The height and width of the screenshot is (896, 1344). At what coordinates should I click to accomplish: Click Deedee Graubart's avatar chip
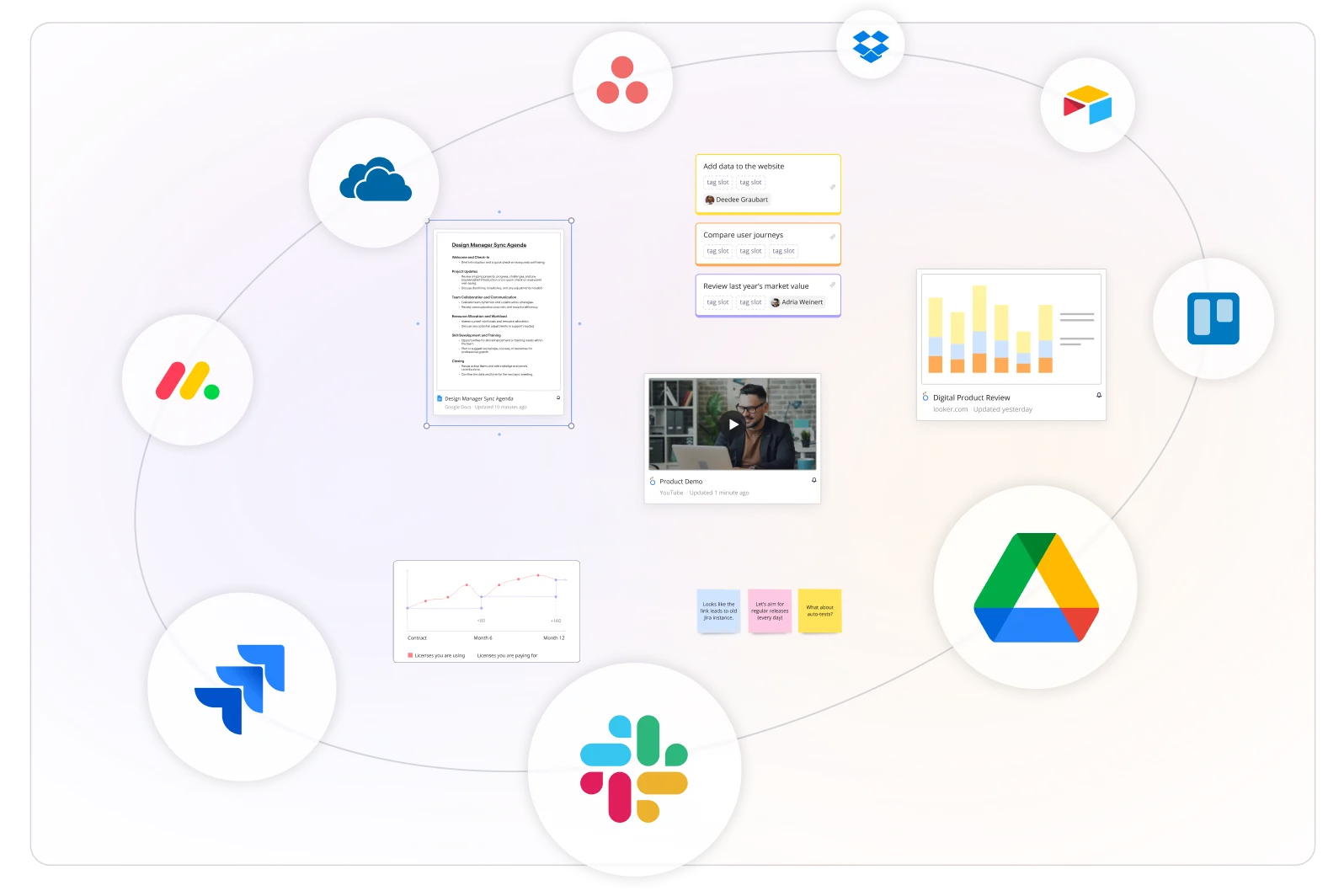736,200
